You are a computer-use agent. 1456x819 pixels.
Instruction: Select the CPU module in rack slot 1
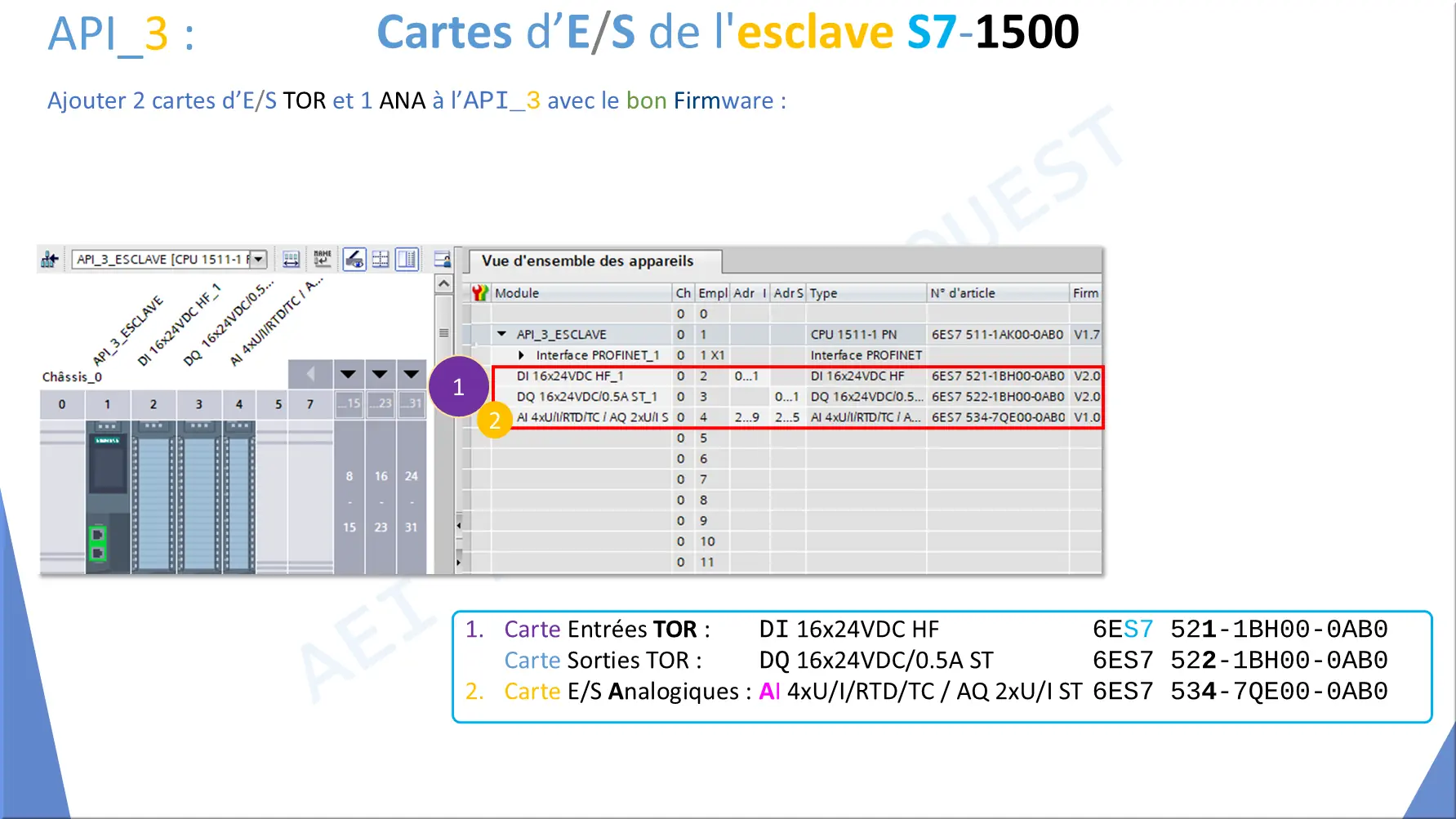(x=108, y=496)
